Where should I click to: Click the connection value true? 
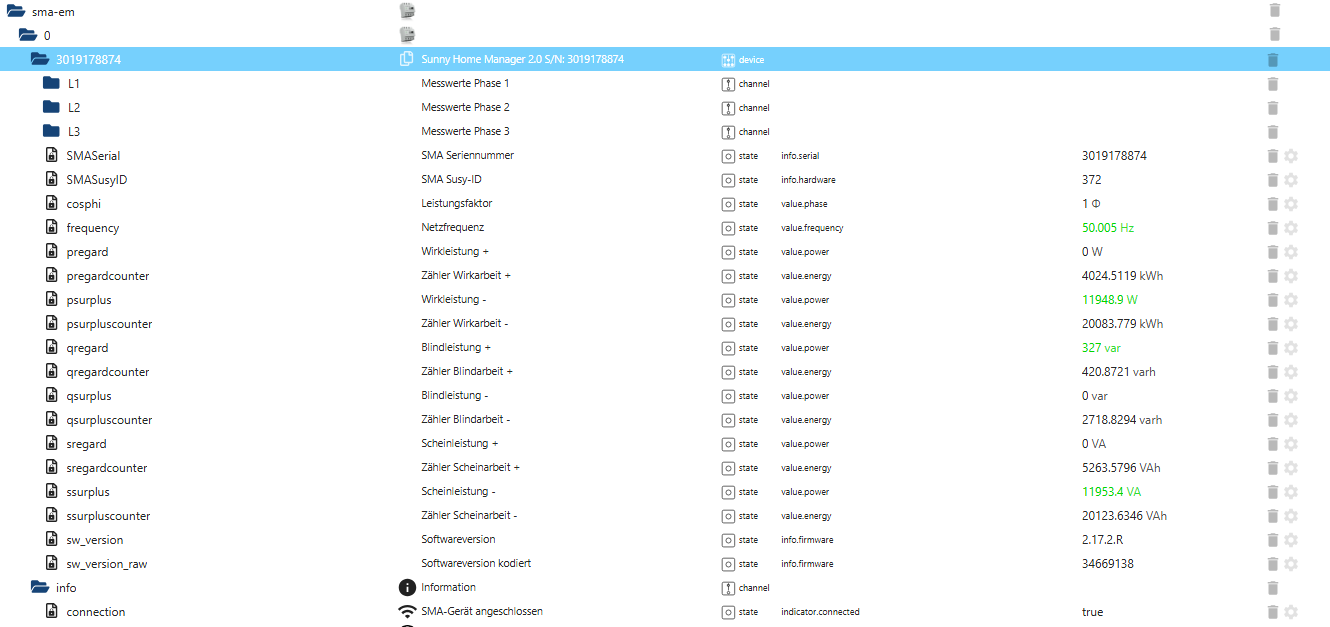click(1093, 612)
